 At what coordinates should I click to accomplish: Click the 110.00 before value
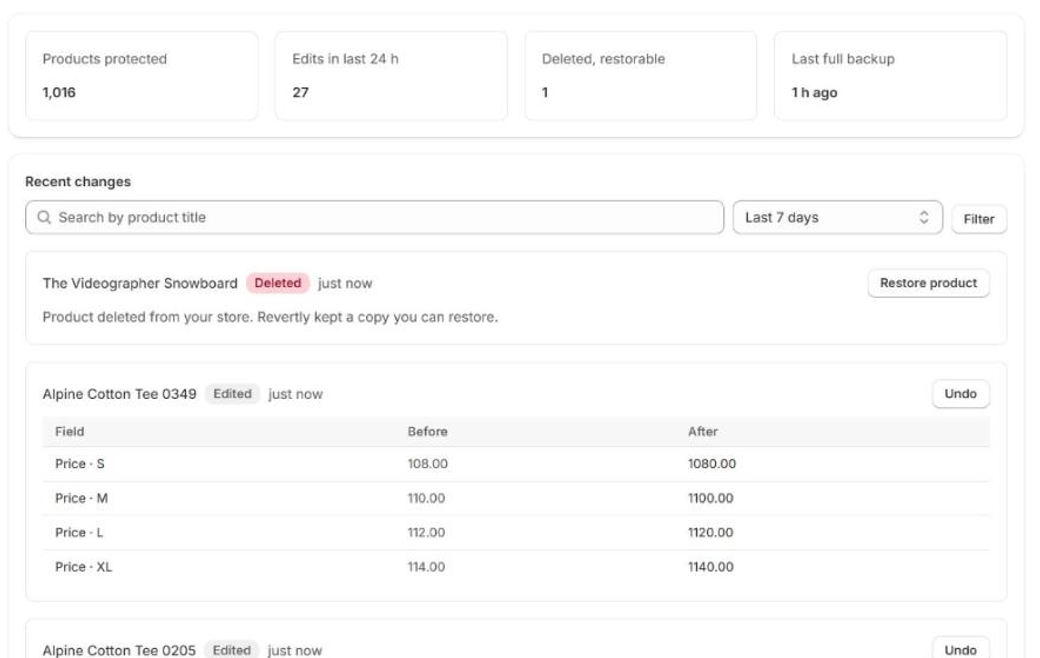pos(426,498)
